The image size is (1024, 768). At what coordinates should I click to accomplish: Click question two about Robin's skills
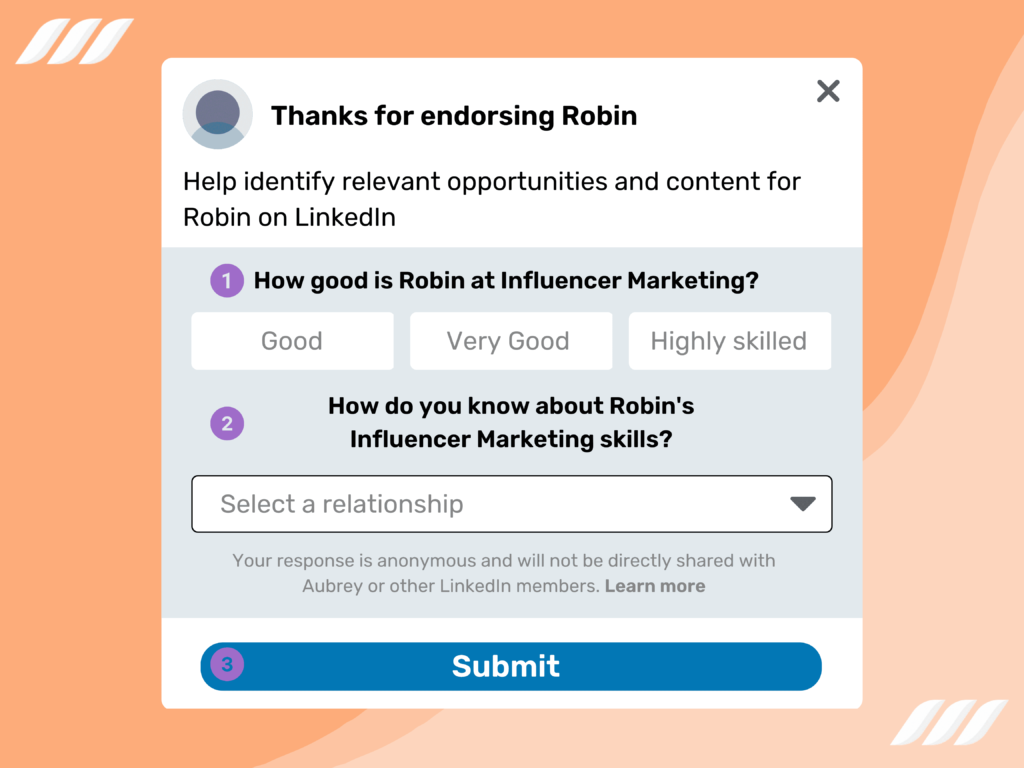pos(511,422)
